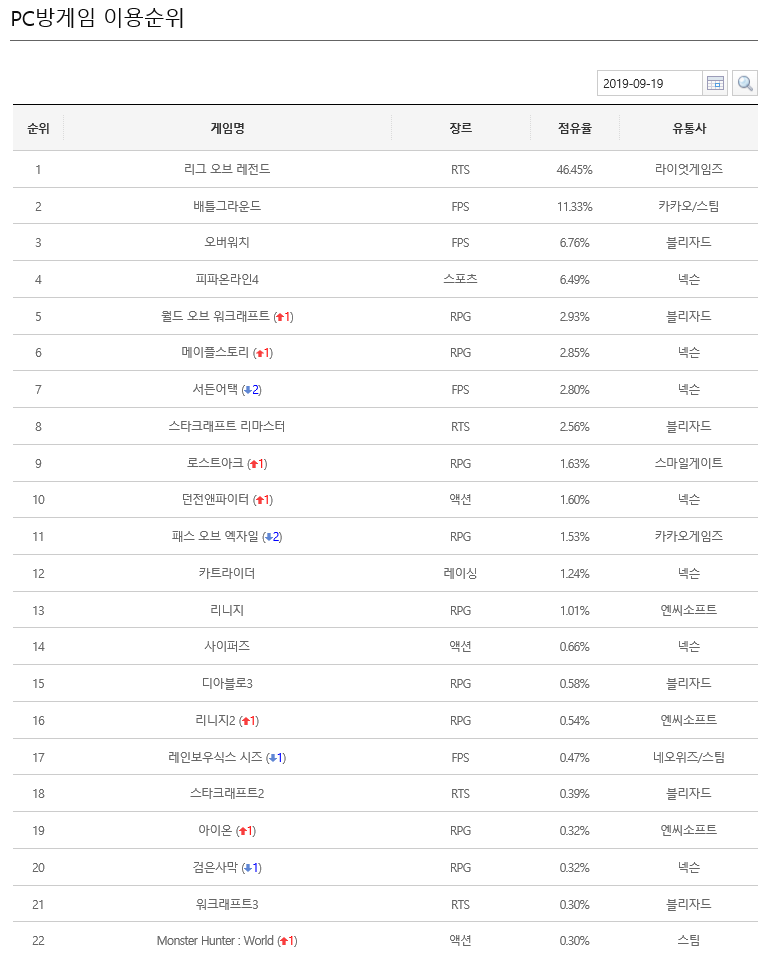Click the 점유율 column header
Viewport: 765px width, 958px height.
574,128
